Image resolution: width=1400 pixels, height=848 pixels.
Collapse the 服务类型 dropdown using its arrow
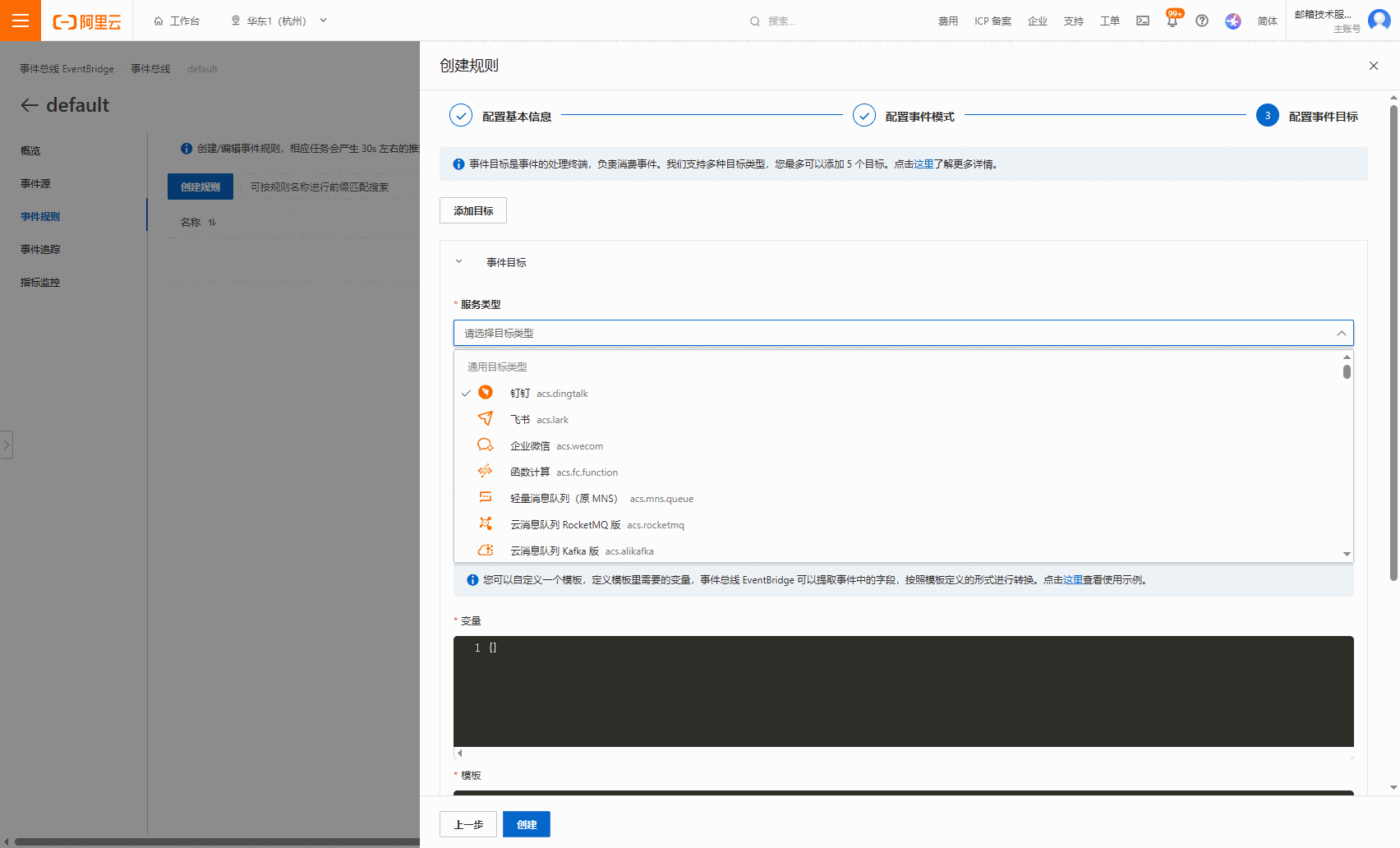(x=1342, y=334)
